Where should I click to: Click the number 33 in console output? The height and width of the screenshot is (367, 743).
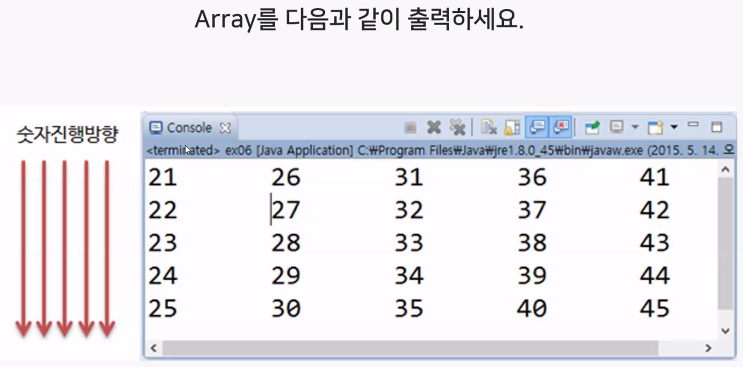408,242
